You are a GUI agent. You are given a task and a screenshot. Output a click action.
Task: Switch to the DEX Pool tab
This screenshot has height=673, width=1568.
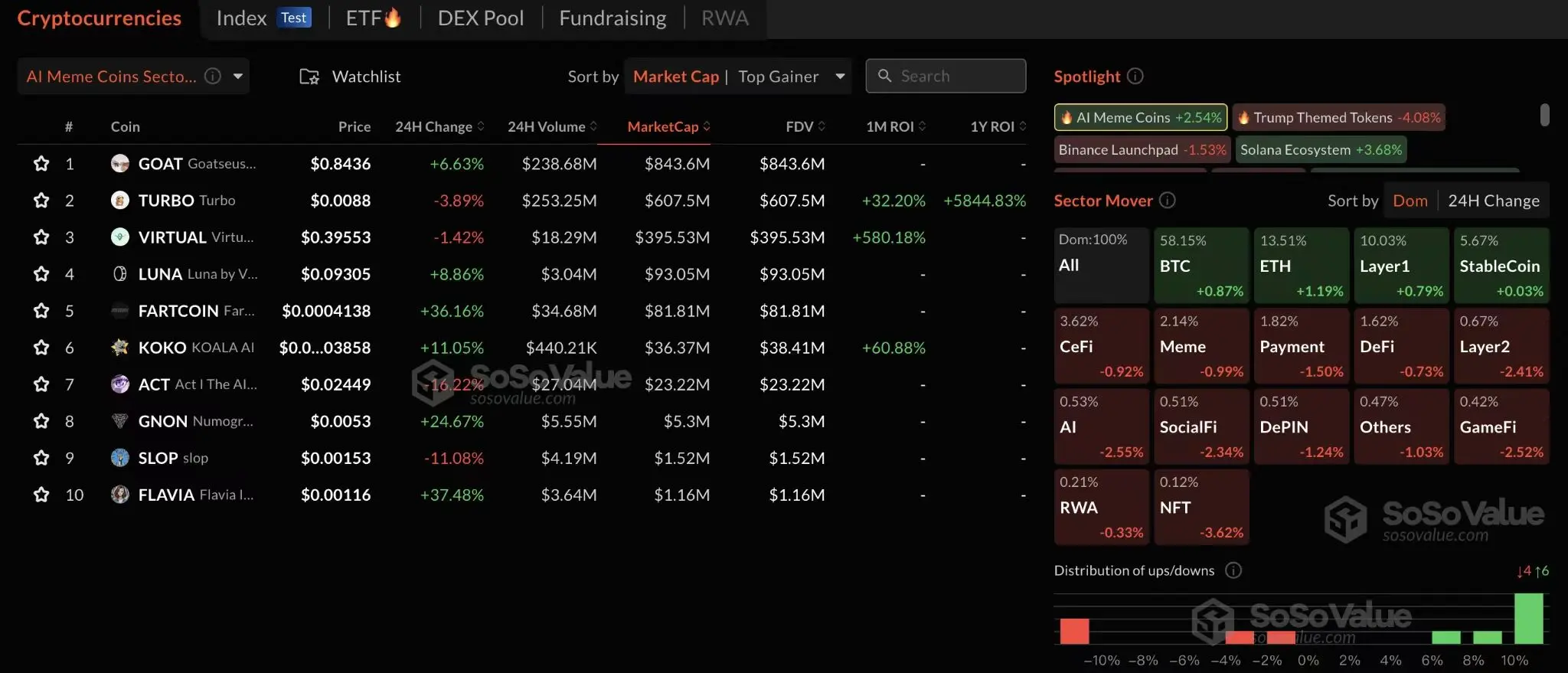480,18
